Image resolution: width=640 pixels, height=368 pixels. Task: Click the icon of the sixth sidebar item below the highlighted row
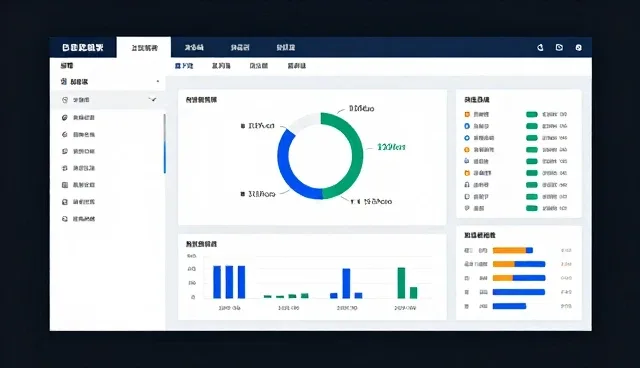point(64,202)
